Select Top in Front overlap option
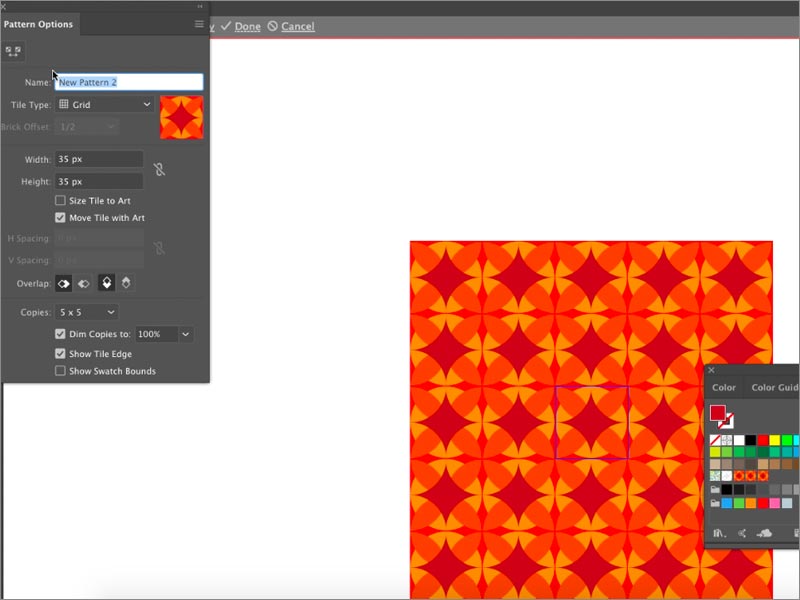The height and width of the screenshot is (600, 800). [x=106, y=284]
